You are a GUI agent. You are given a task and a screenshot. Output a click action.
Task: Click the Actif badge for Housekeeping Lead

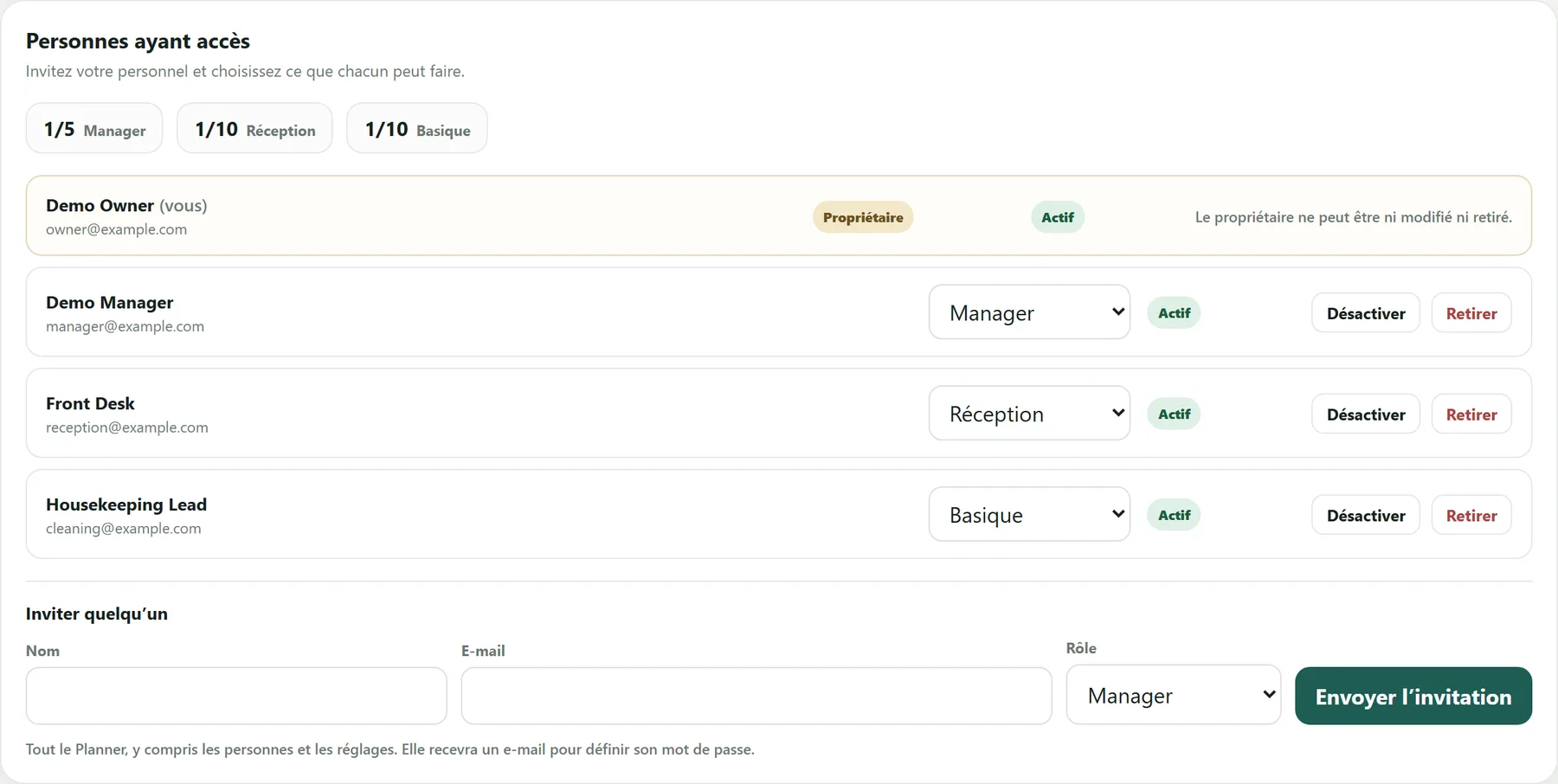[x=1175, y=516]
